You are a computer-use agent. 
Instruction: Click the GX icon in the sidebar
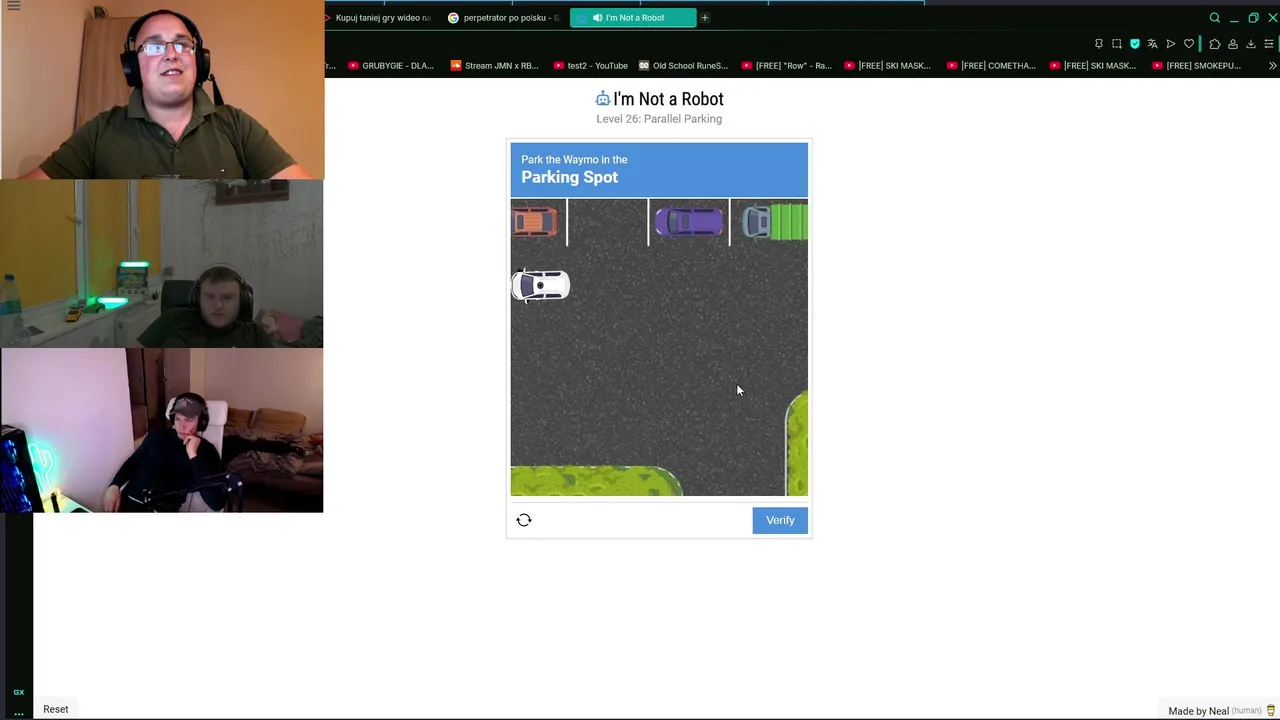point(18,692)
